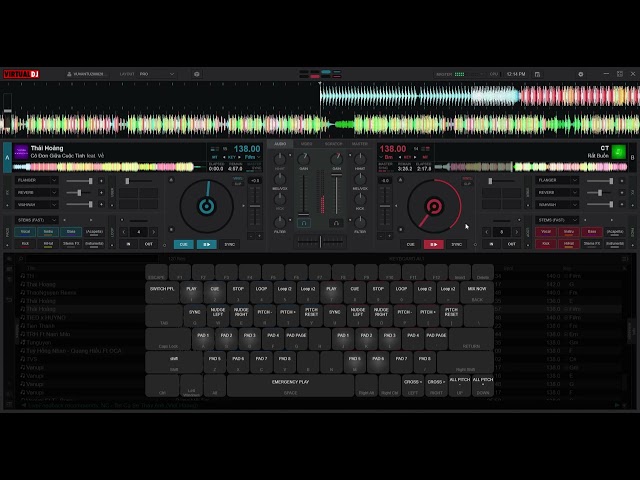The height and width of the screenshot is (480, 640).
Task: Set loop OUT on right deck
Action: pos(511,244)
